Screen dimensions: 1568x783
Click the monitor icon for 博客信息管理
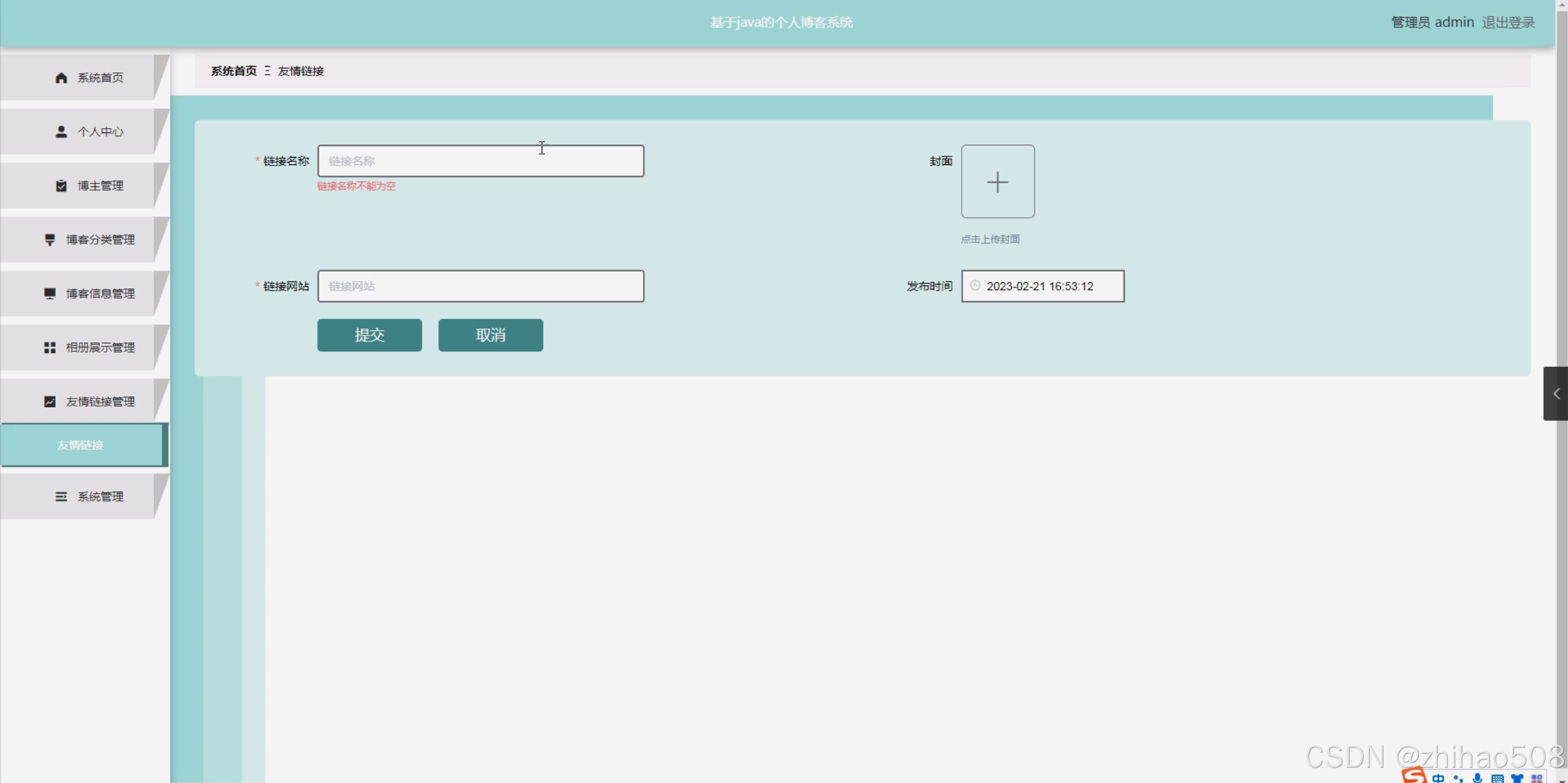[x=50, y=294]
